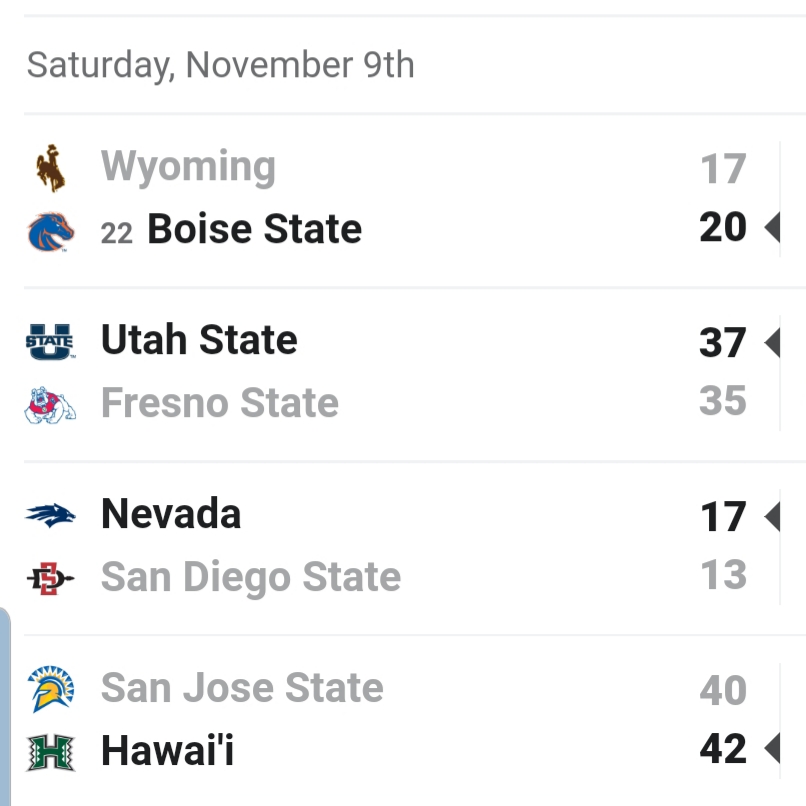The width and height of the screenshot is (806, 806).
Task: Click the San Jose State Spartans logo
Action: tap(50, 689)
